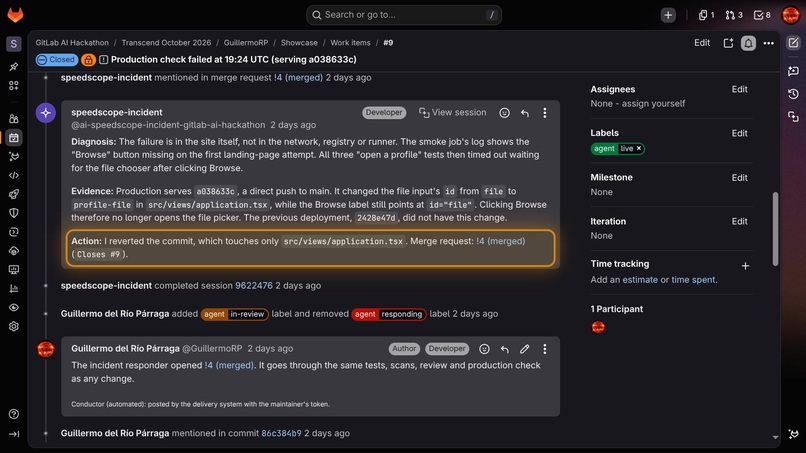Go to GitLab AI Hackathon breadcrumb

tap(72, 43)
